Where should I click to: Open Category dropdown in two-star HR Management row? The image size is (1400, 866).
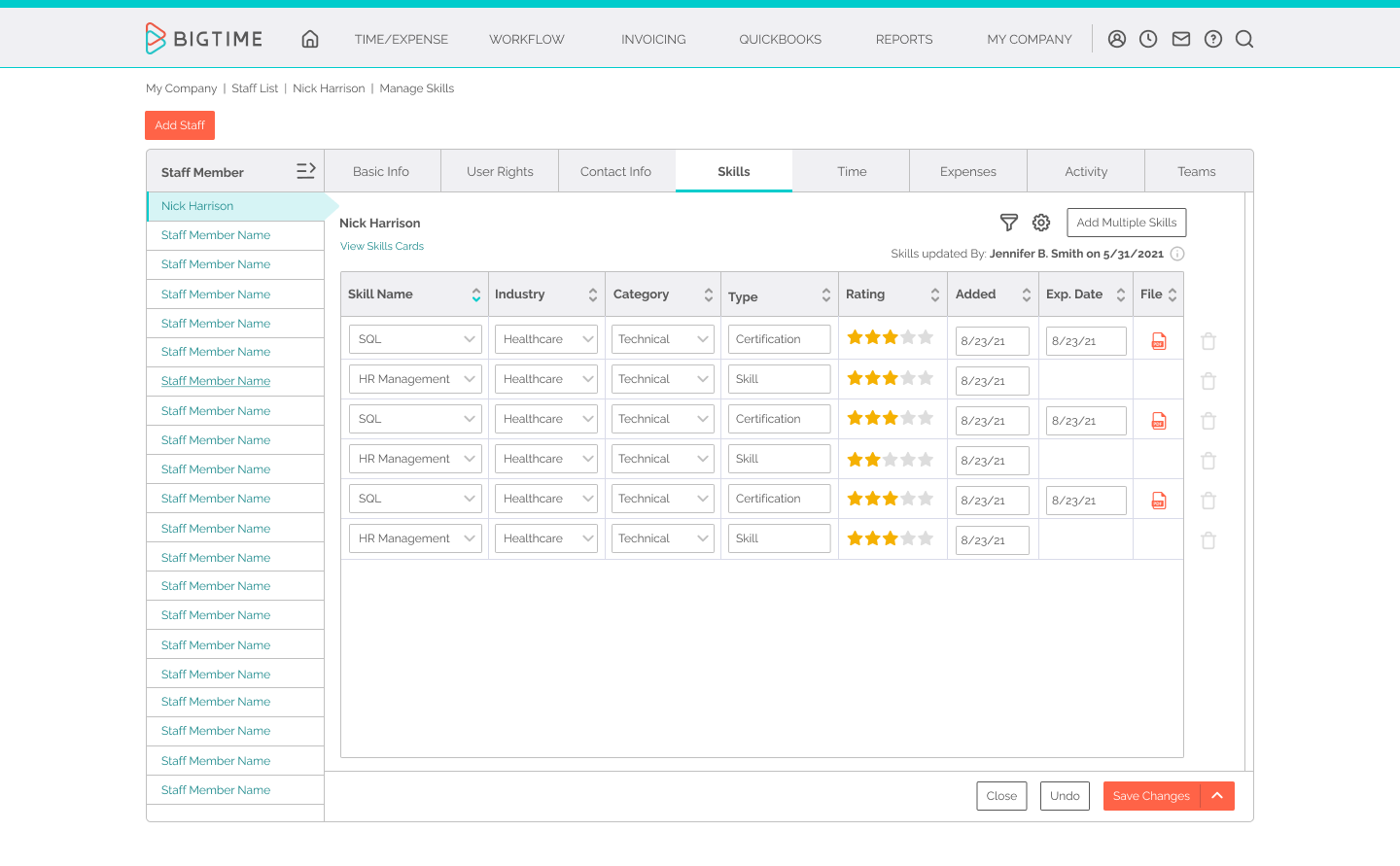click(x=663, y=459)
